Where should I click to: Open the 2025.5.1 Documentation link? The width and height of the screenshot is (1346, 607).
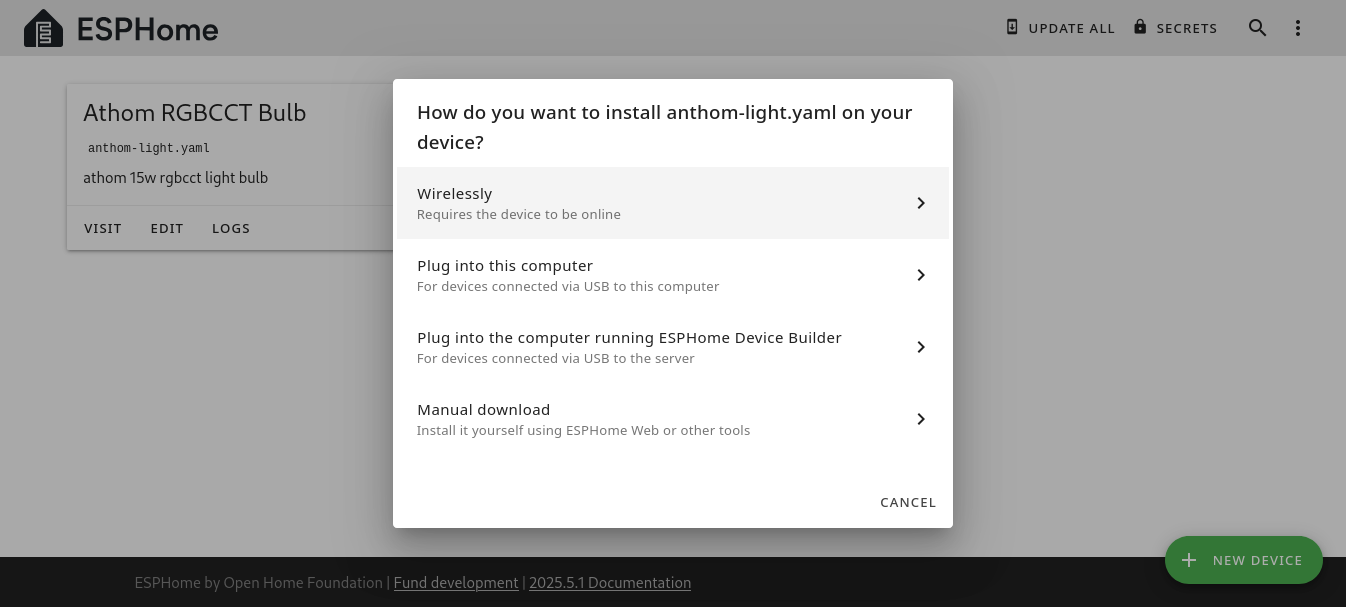point(610,582)
